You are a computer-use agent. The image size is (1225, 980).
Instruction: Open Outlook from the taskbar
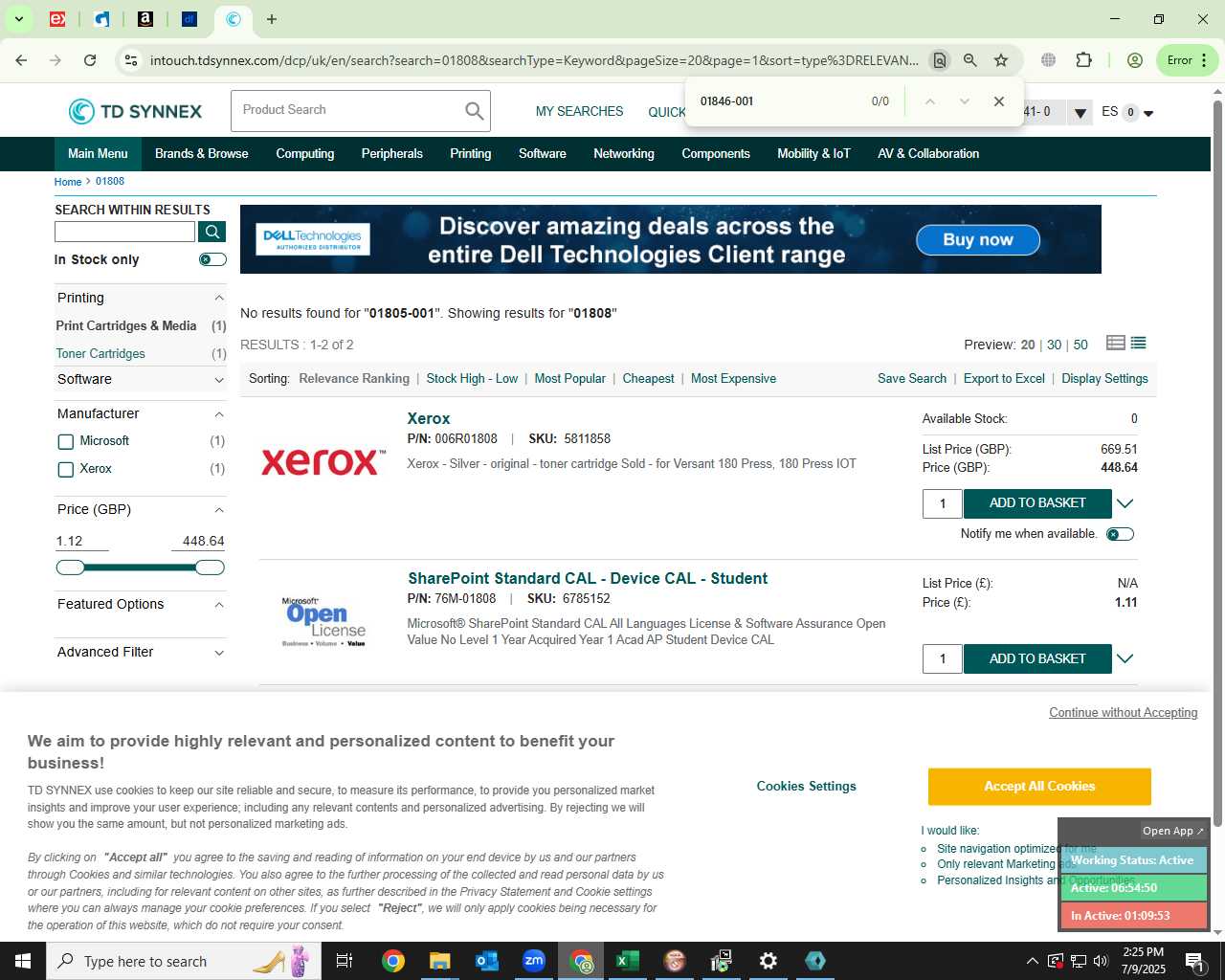pos(487,961)
